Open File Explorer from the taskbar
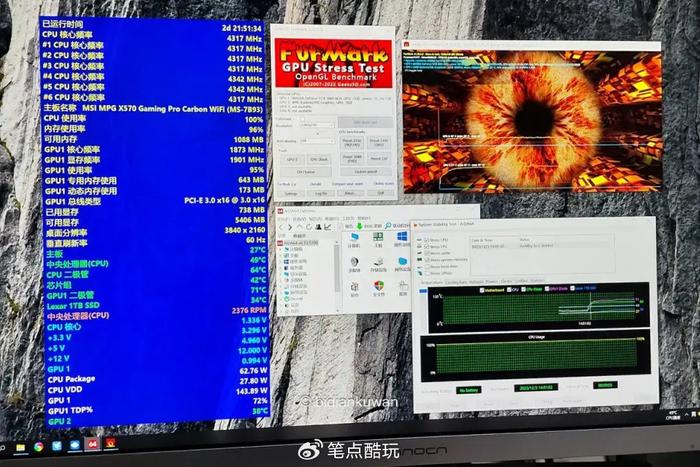 21,447
